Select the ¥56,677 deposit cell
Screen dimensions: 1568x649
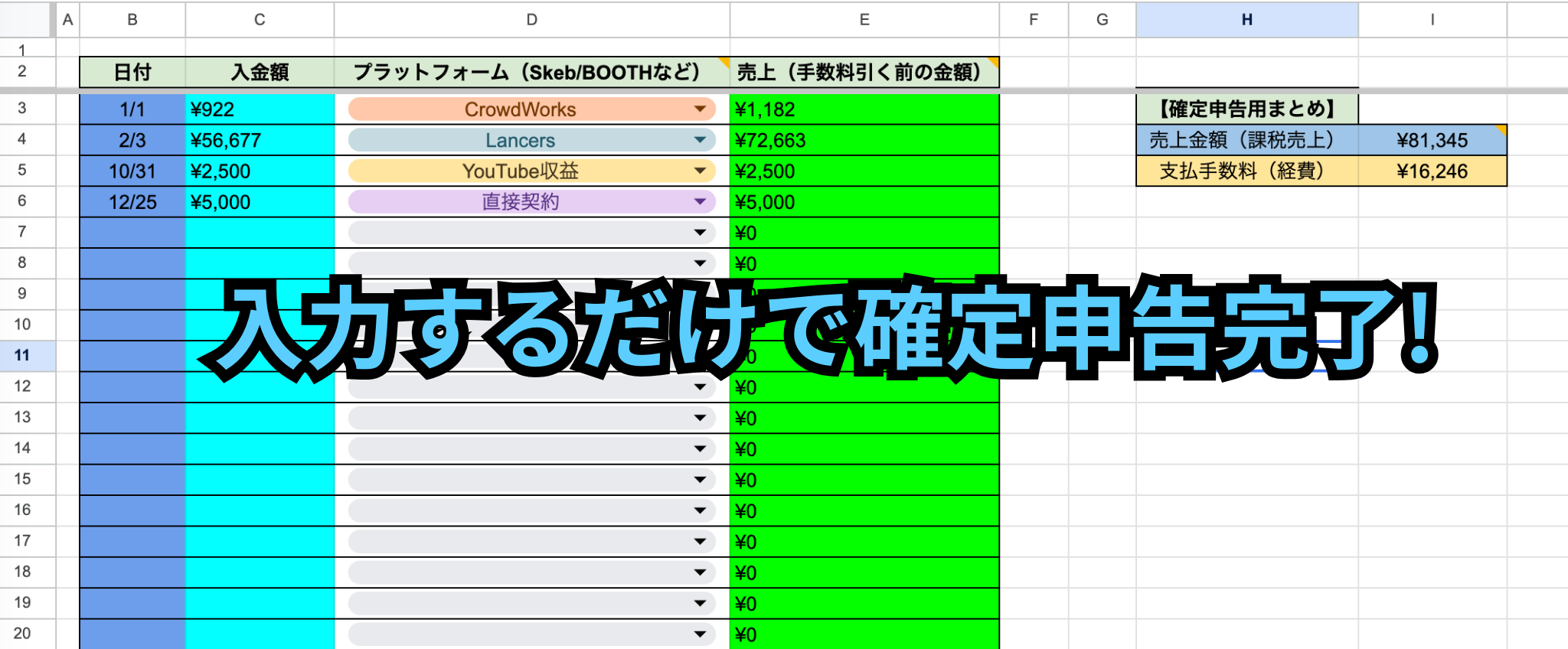pos(260,140)
